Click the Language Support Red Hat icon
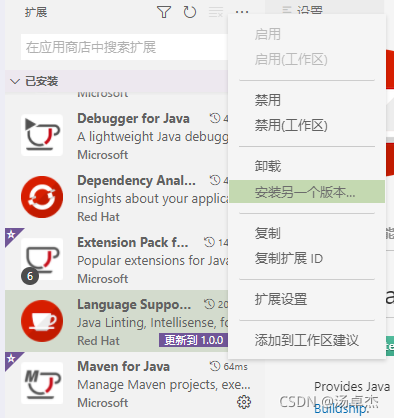 (x=42, y=321)
